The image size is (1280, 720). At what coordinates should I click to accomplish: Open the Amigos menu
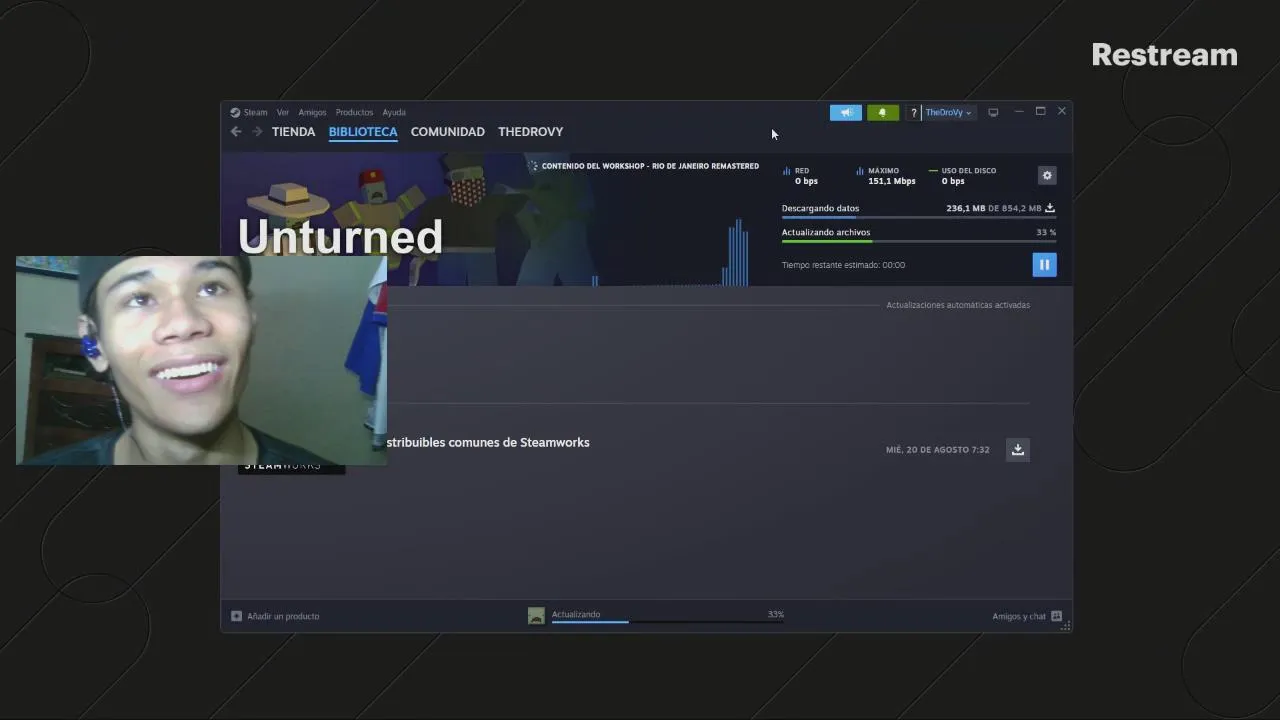click(x=312, y=112)
